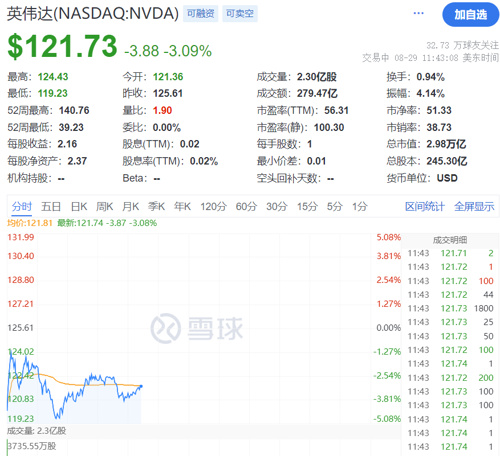This screenshot has height=456, width=500.
Task: Open the 1分 chart tab
Action: [x=360, y=207]
